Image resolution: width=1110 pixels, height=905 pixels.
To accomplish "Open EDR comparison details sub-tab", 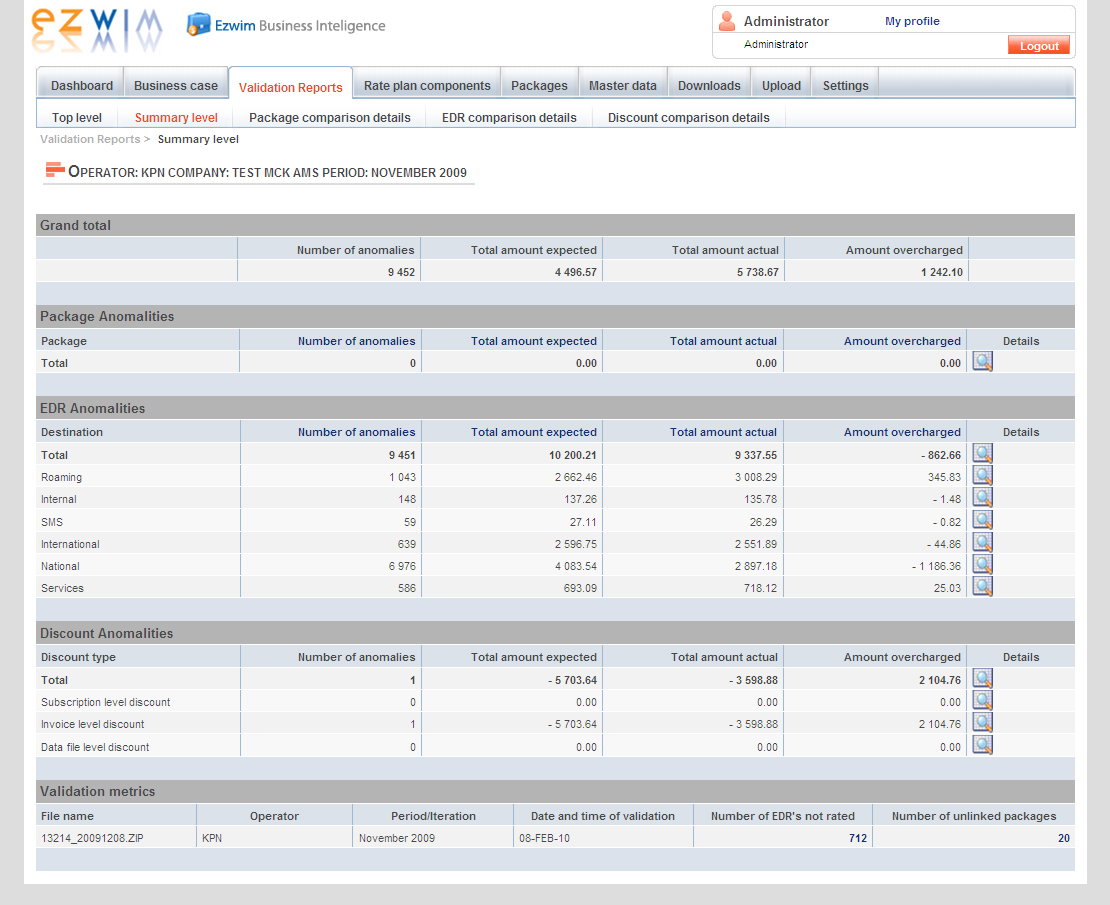I will click(x=509, y=118).
